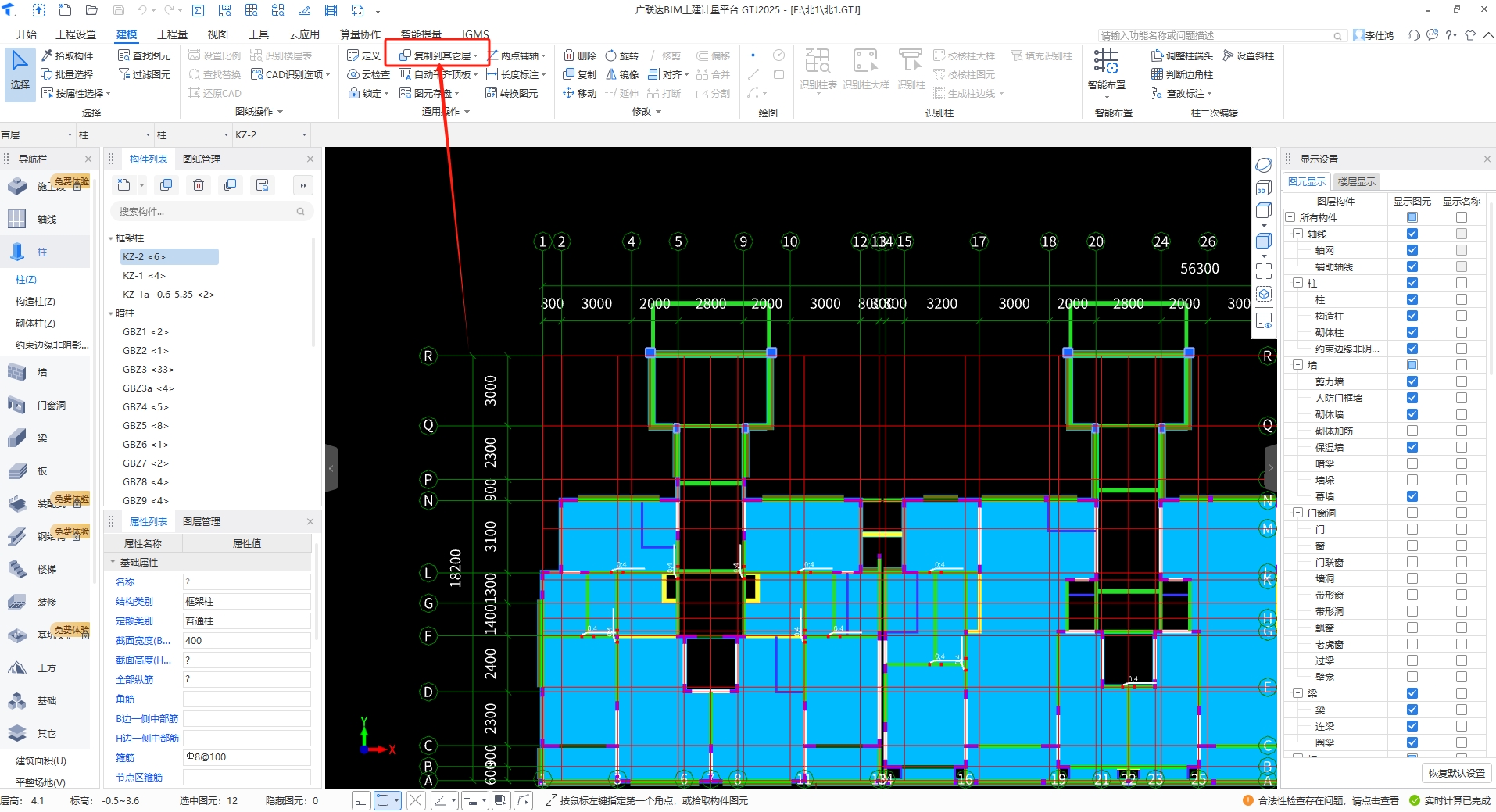Switch to 图层管理 tab

(202, 522)
